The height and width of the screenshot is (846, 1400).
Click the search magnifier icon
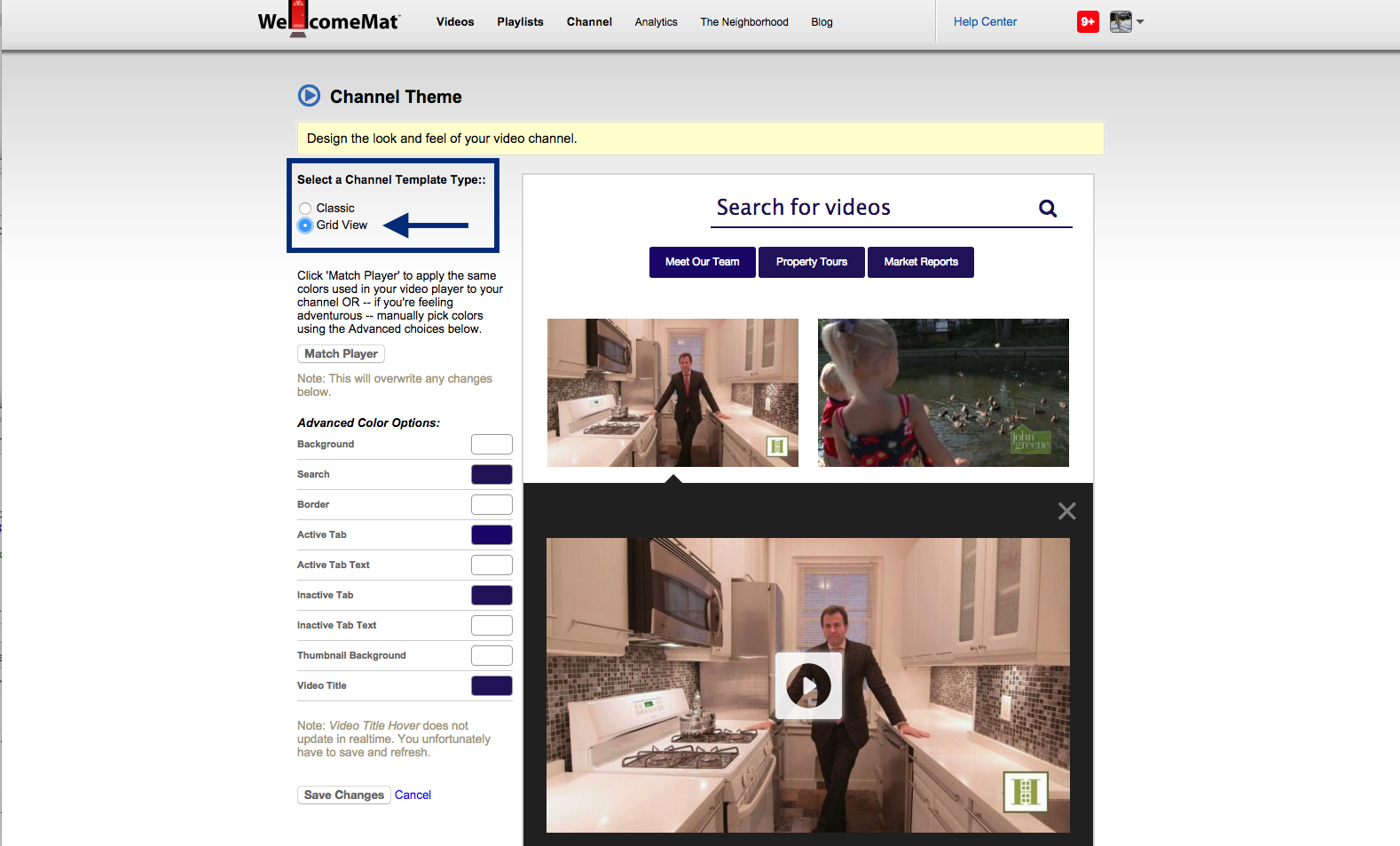click(1047, 209)
